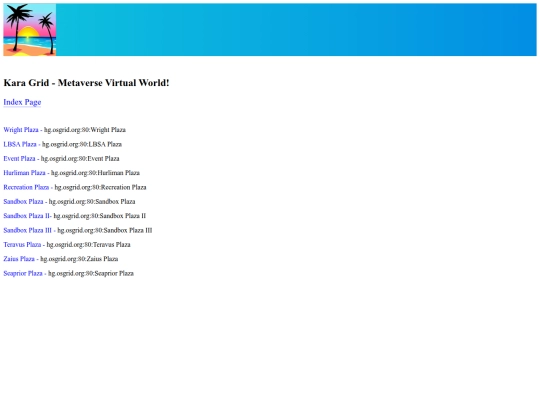
Task: Visit the Teravus Plaza link
Action: (x=22, y=245)
